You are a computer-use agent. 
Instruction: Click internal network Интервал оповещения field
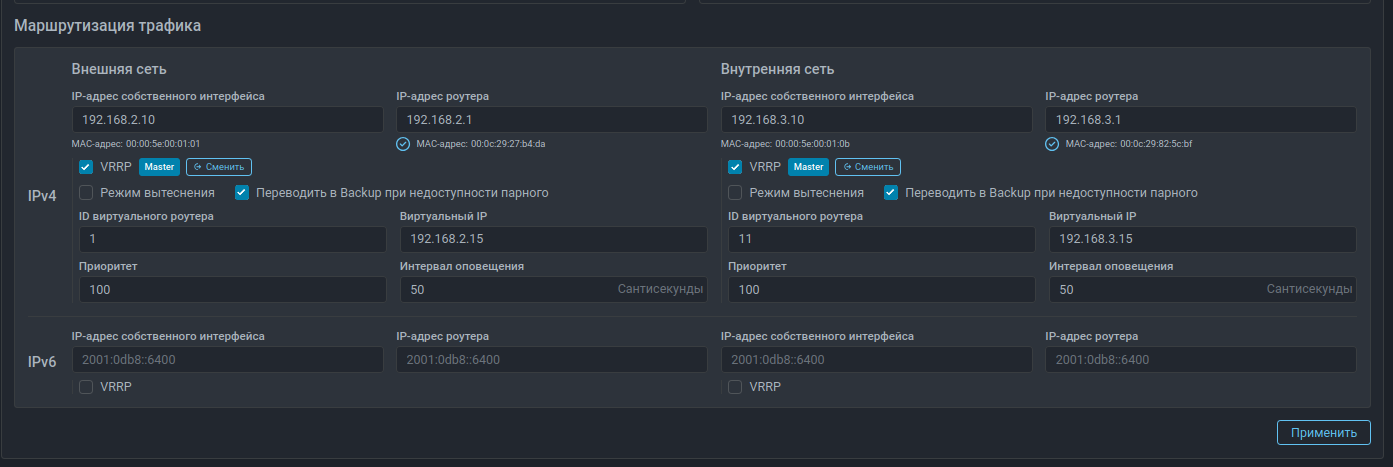1155,290
